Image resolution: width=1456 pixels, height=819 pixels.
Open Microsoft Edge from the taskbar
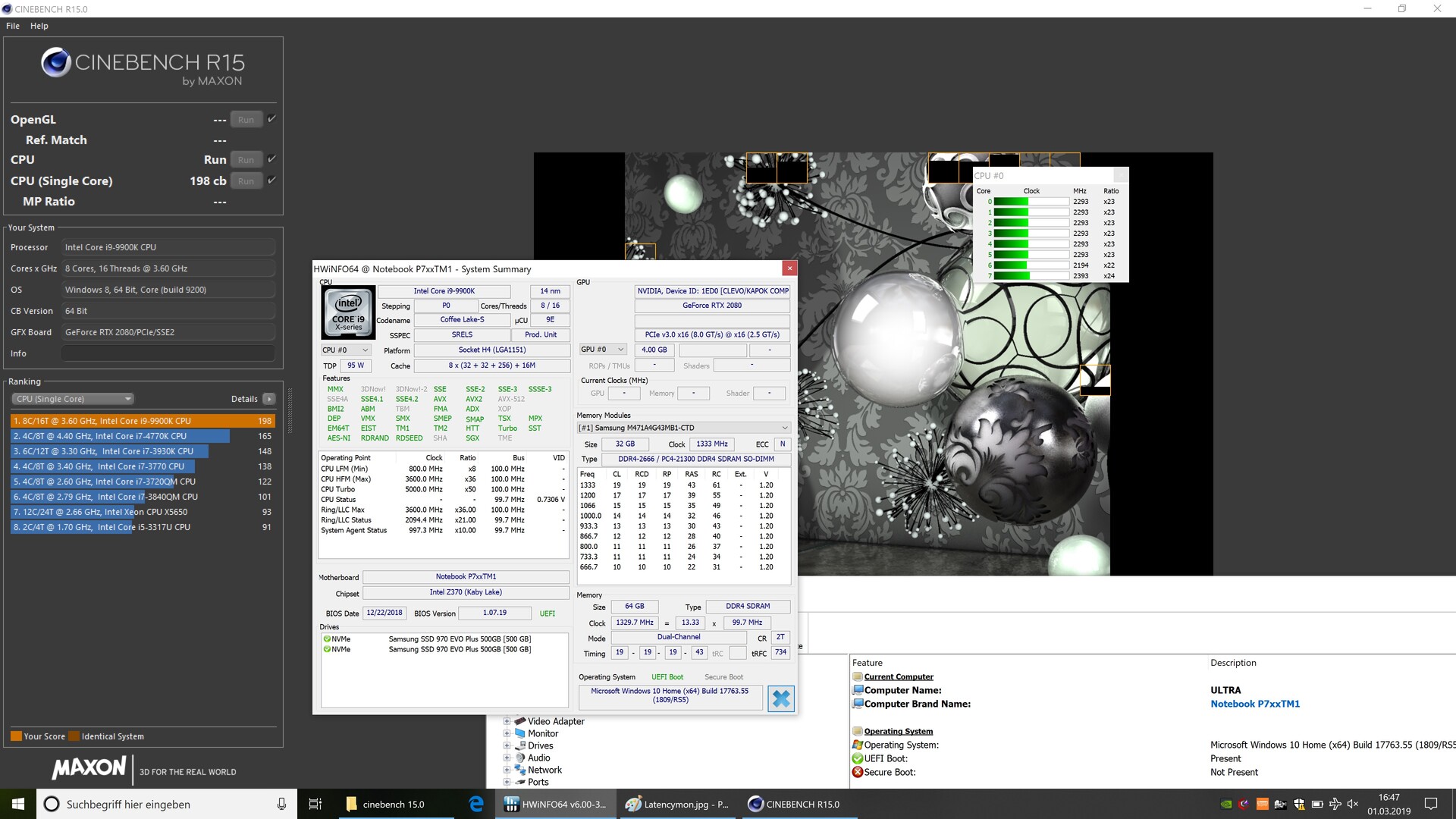click(x=476, y=804)
